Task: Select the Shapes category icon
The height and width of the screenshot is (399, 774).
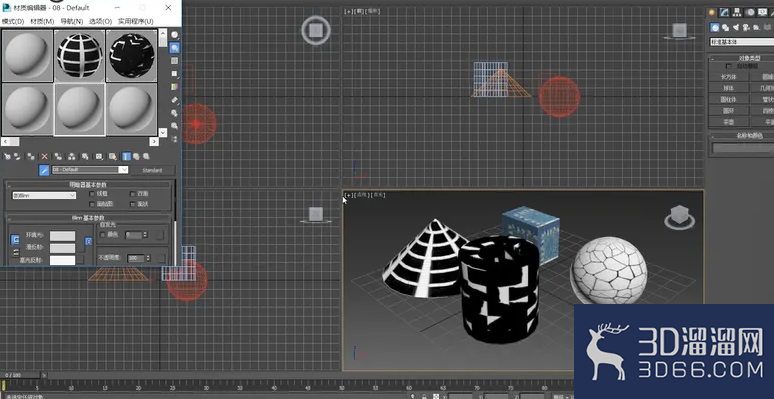Action: (725, 28)
